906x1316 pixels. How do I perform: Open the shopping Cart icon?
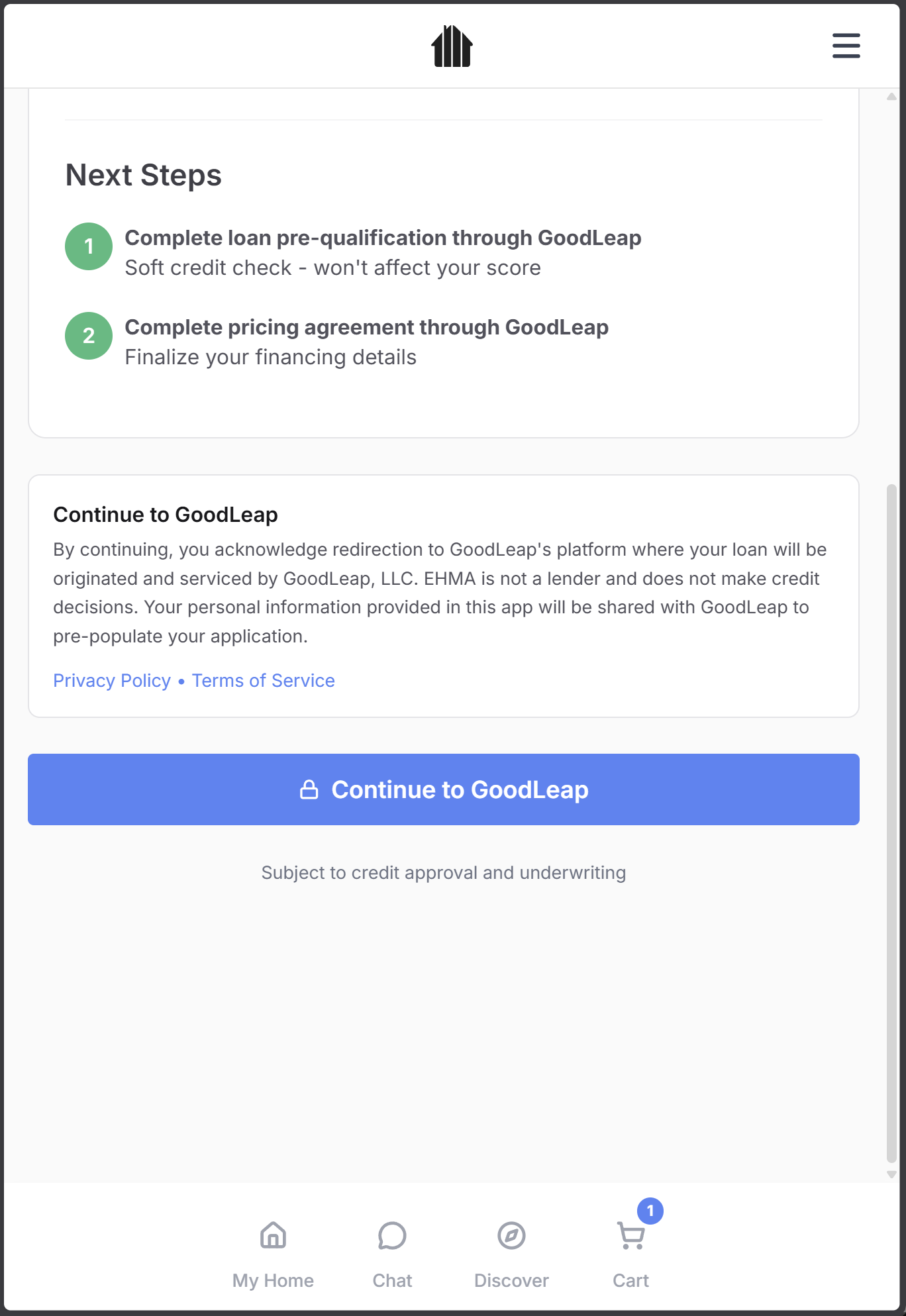[x=630, y=1236]
